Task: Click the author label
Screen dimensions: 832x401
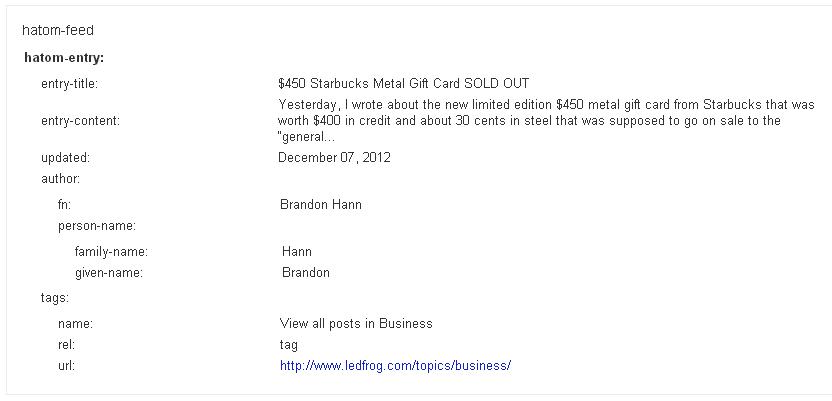Action: (x=60, y=179)
